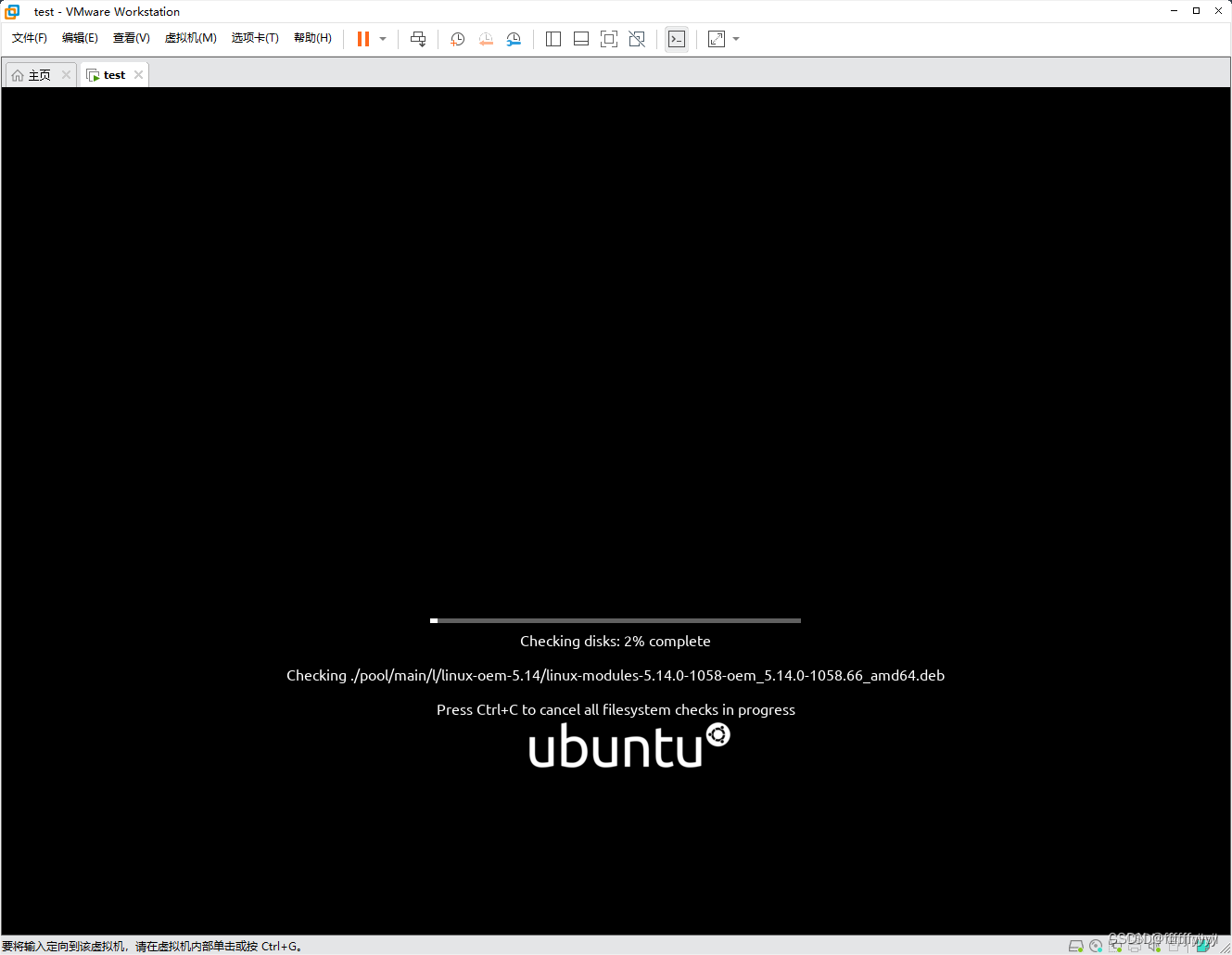Send Ctrl+Alt+Del to the virtual machine
The width and height of the screenshot is (1232, 955).
(418, 39)
